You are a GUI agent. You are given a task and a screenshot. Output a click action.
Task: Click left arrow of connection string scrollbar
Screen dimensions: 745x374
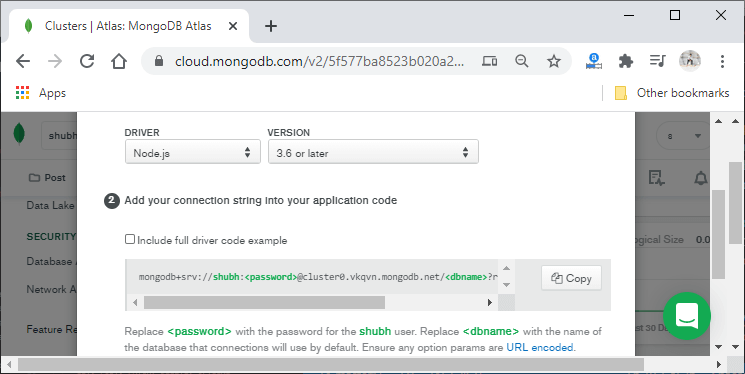click(135, 302)
